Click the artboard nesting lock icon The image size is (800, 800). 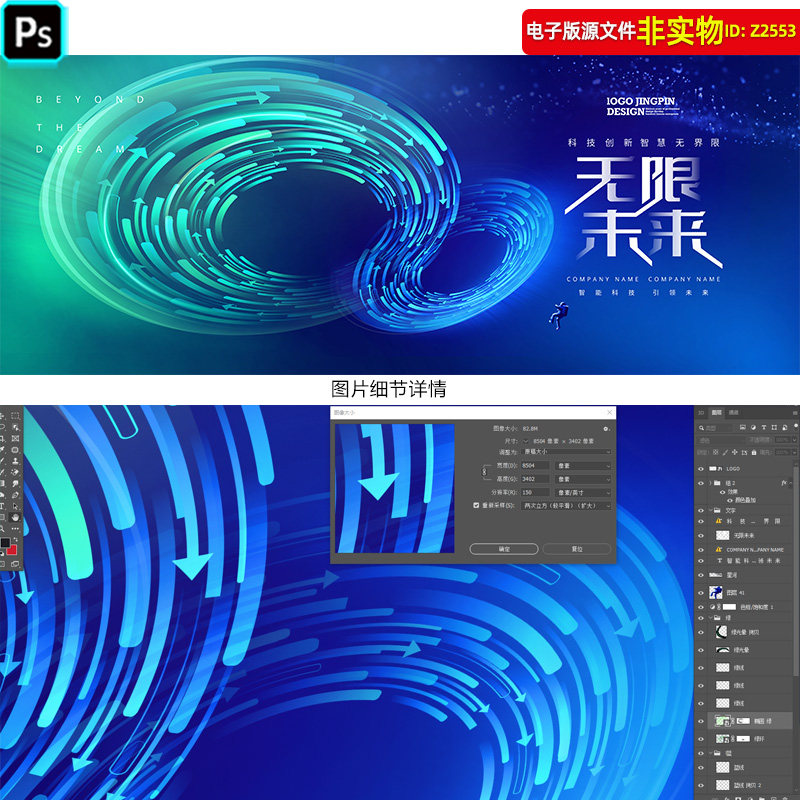[x=744, y=452]
